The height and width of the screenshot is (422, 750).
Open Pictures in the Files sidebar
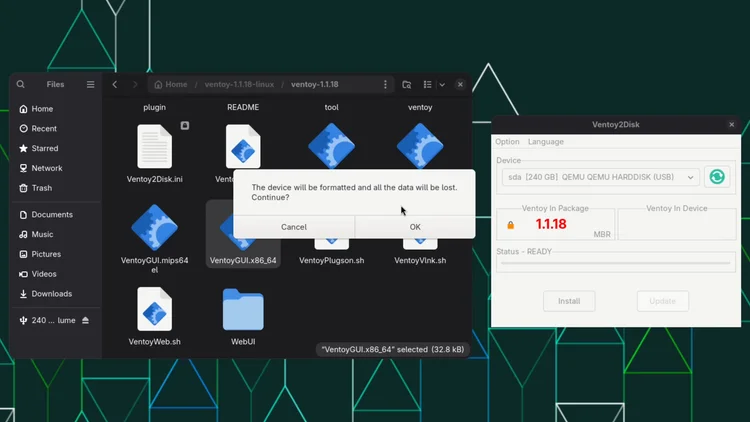click(x=55, y=254)
